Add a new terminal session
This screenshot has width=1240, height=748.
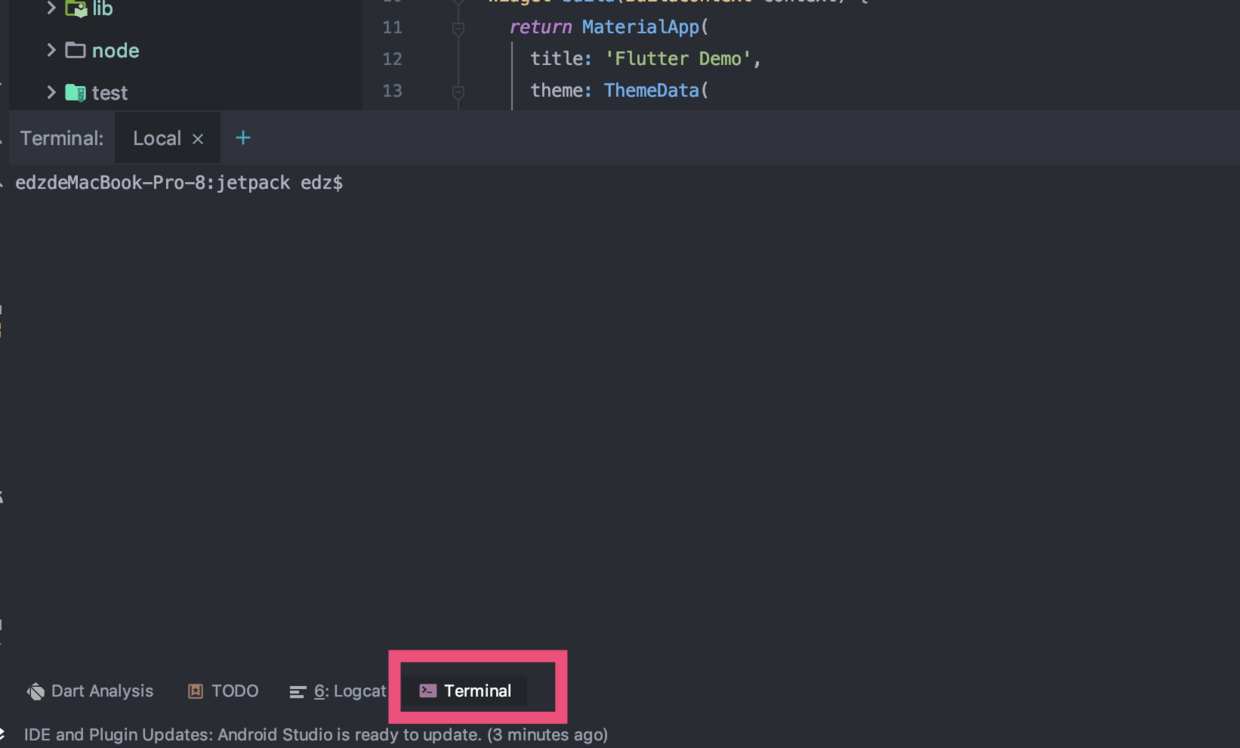click(x=243, y=138)
